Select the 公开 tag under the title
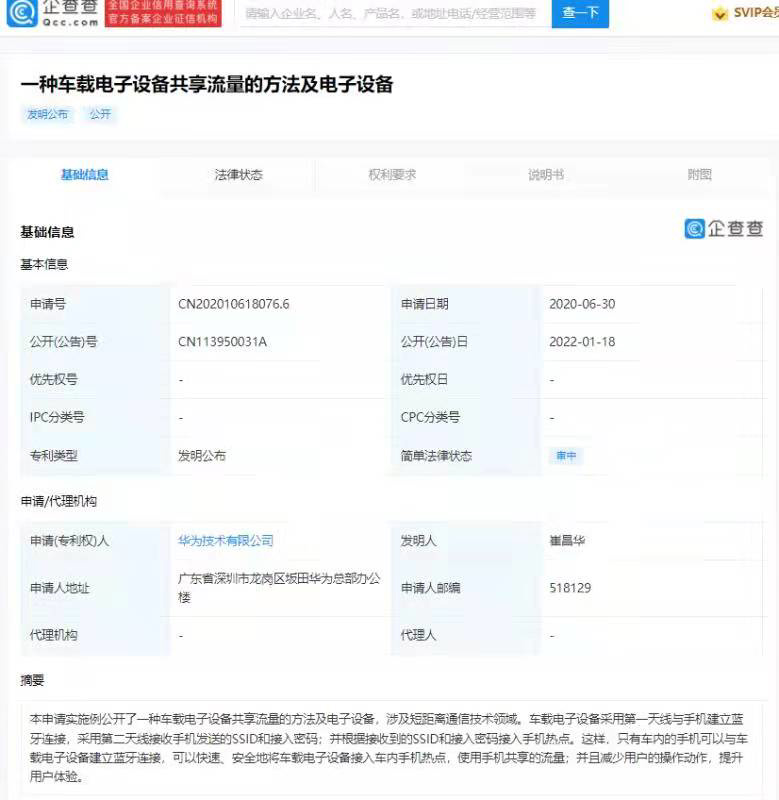 100,115
